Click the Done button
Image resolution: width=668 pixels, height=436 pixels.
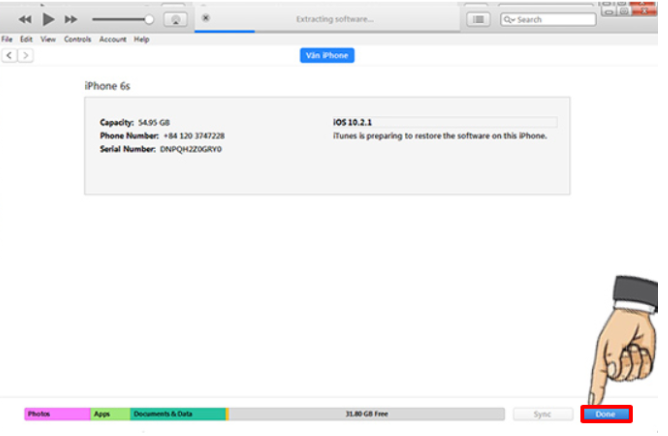click(x=605, y=414)
